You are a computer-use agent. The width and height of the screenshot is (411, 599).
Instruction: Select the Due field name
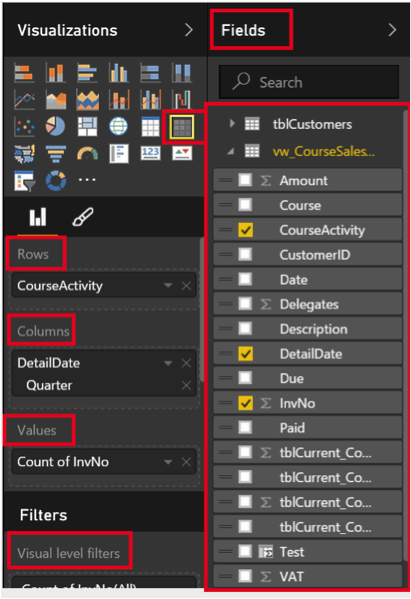292,378
